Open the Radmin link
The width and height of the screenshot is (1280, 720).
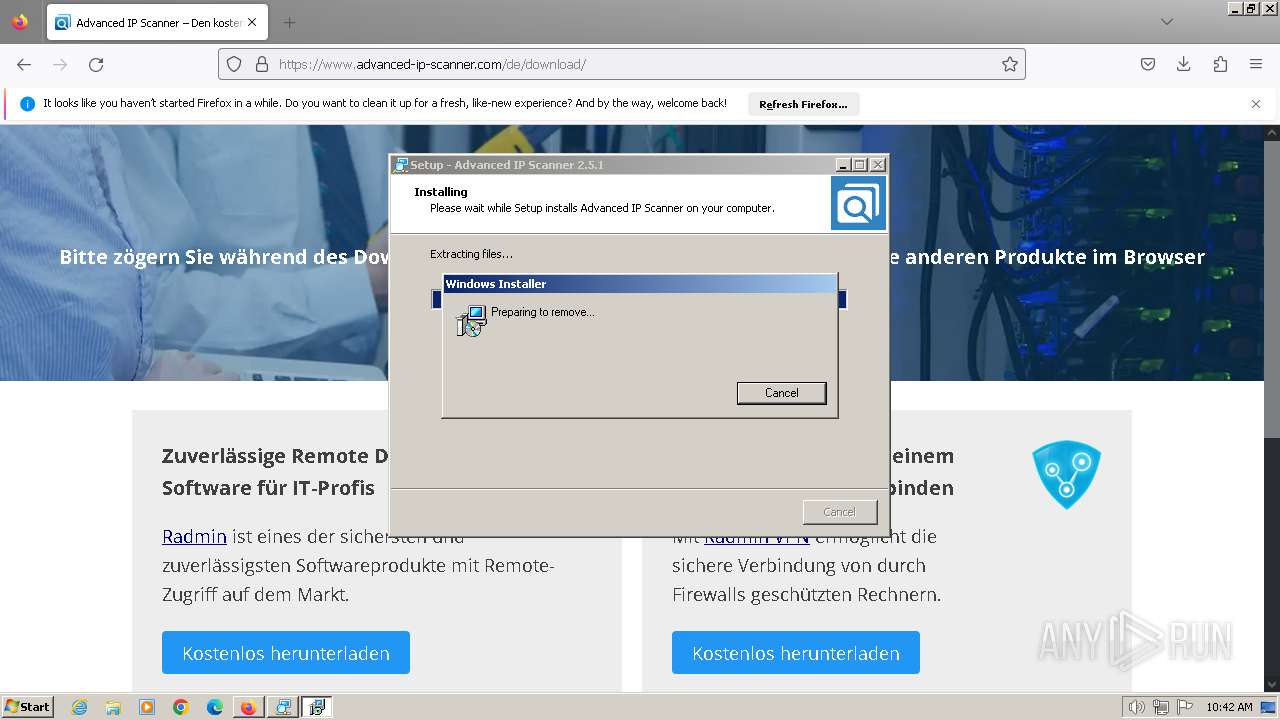click(x=194, y=537)
